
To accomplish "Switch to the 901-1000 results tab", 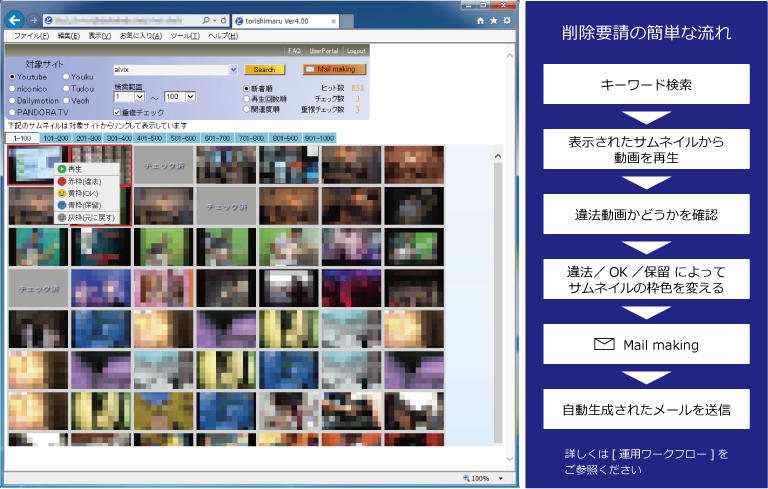I will [319, 138].
